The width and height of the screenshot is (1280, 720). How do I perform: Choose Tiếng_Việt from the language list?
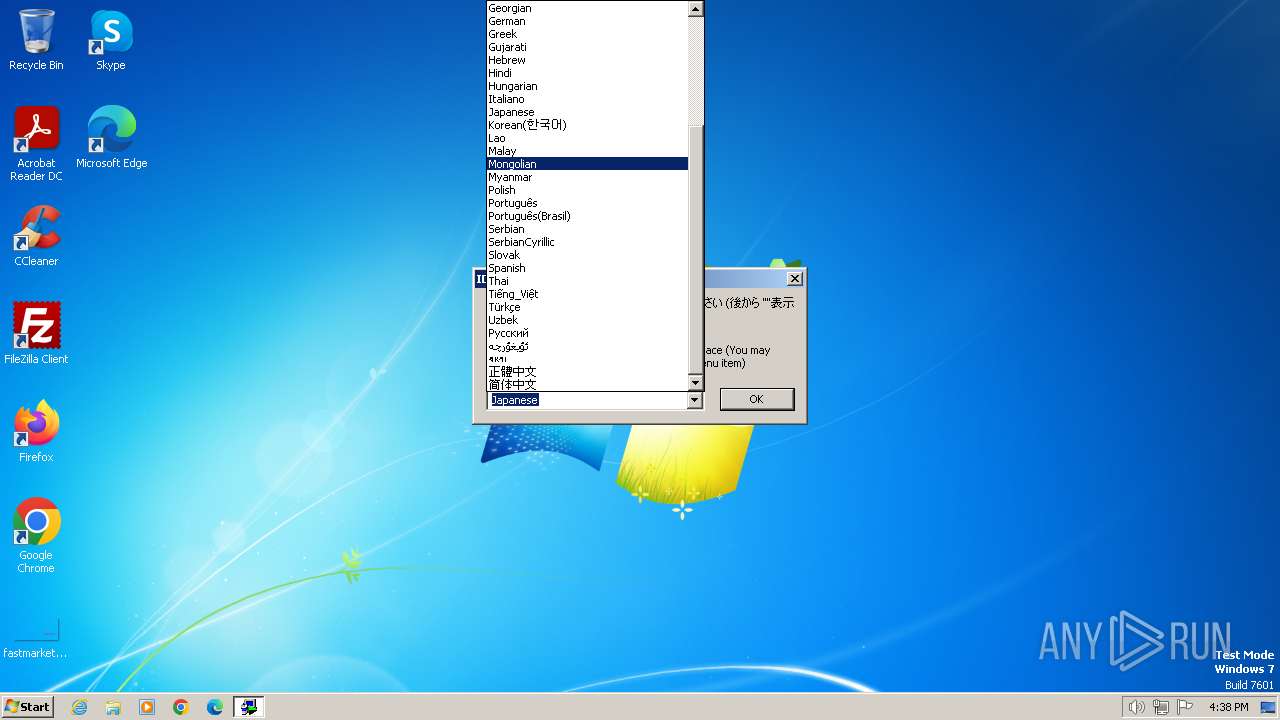tap(587, 294)
